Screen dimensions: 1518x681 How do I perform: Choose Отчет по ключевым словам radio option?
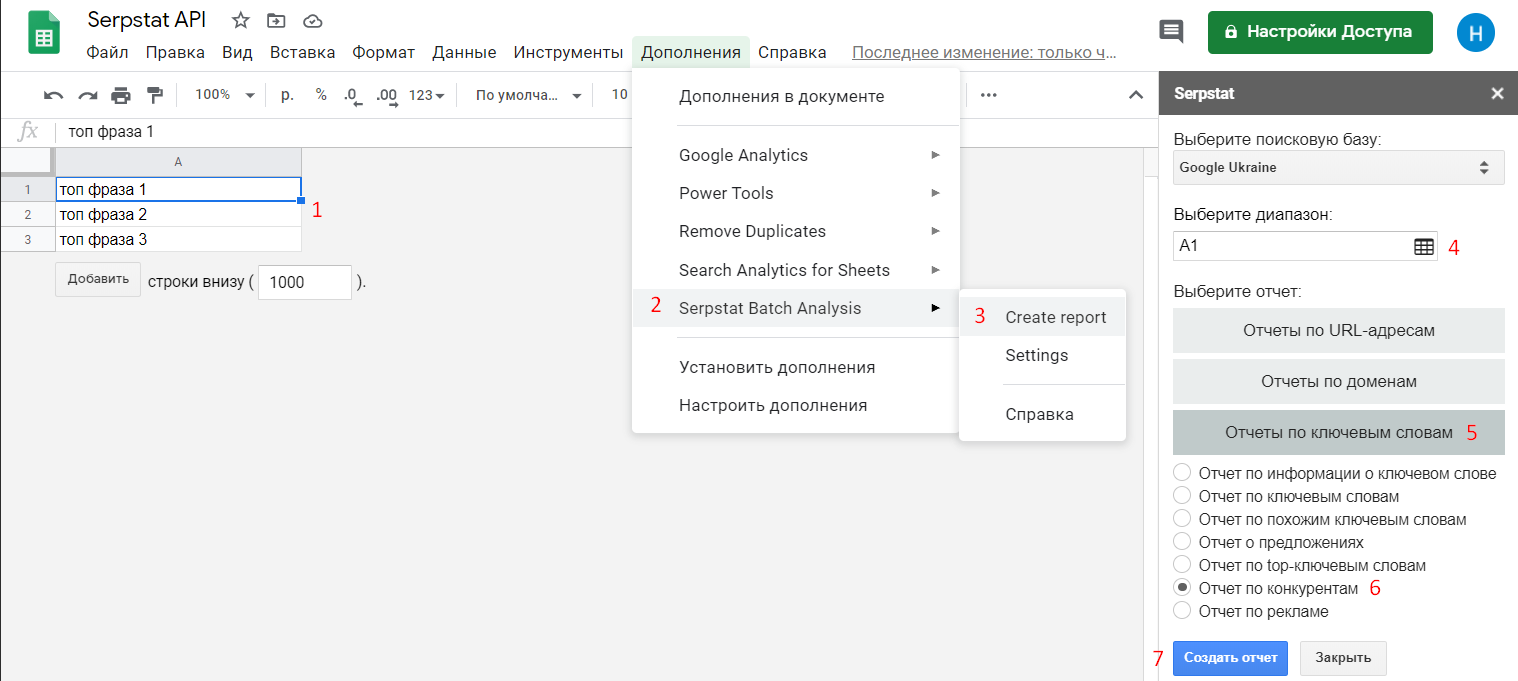pyautogui.click(x=1182, y=495)
